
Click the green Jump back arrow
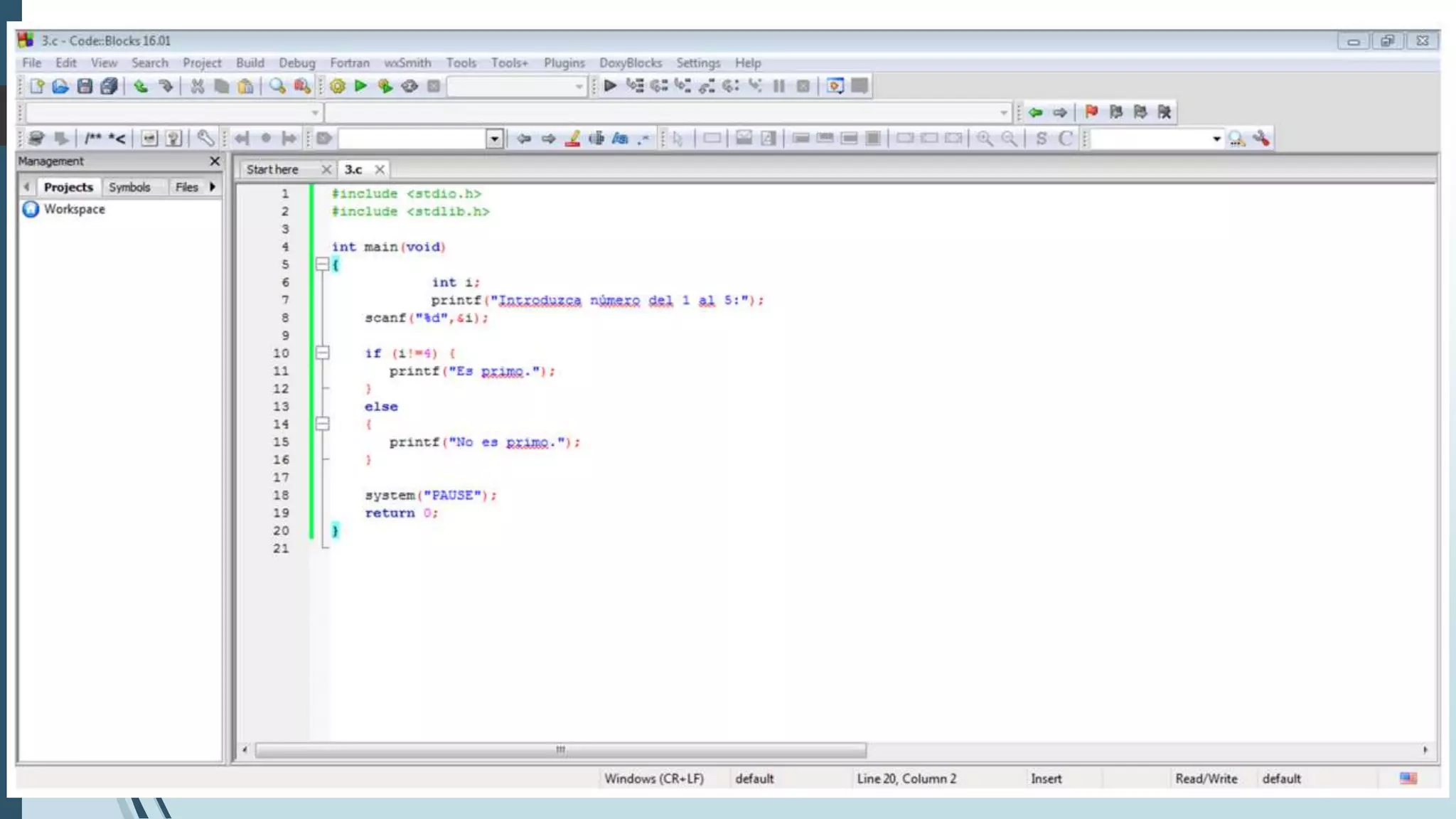[1036, 112]
